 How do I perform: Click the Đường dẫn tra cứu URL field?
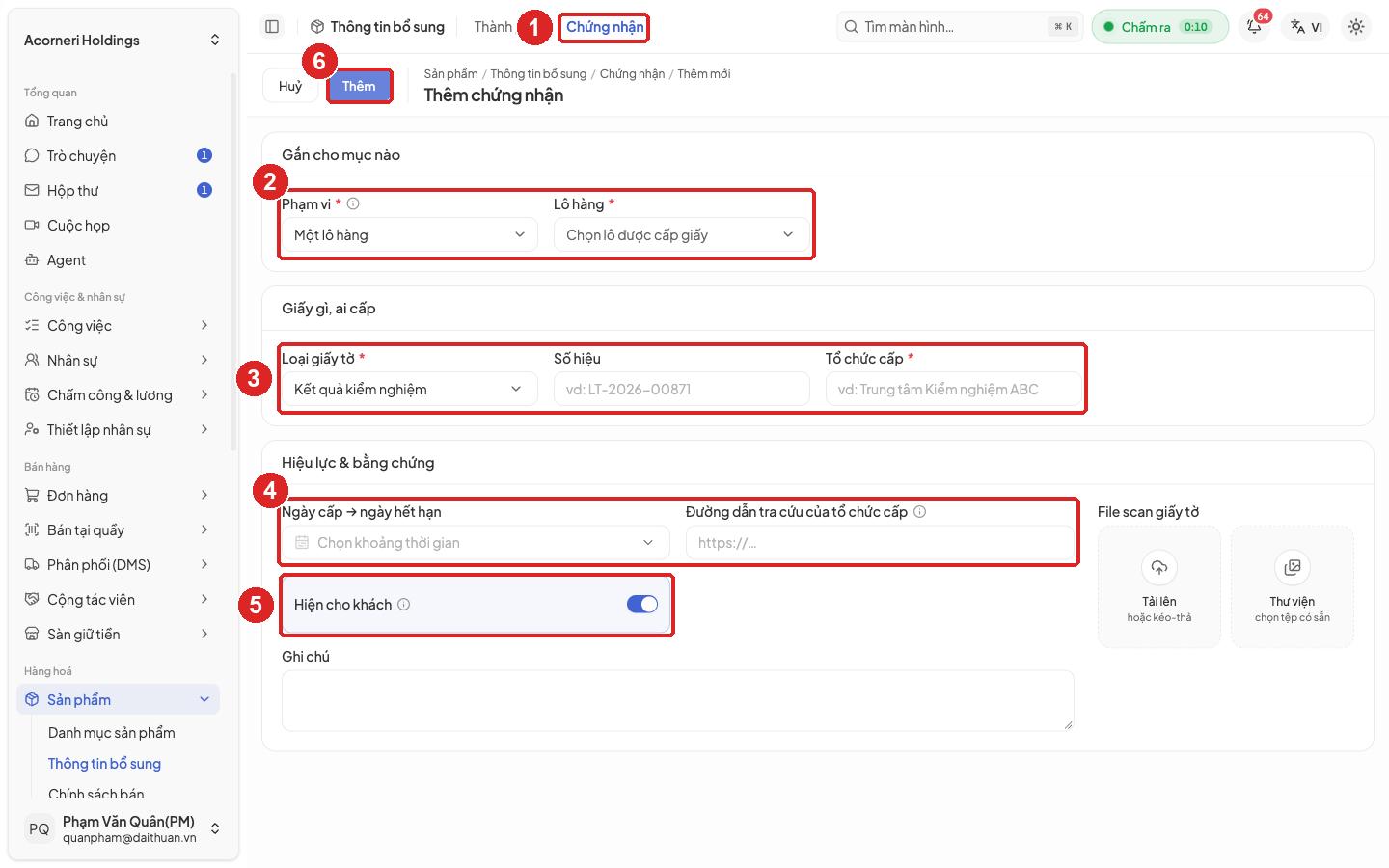[x=880, y=543]
